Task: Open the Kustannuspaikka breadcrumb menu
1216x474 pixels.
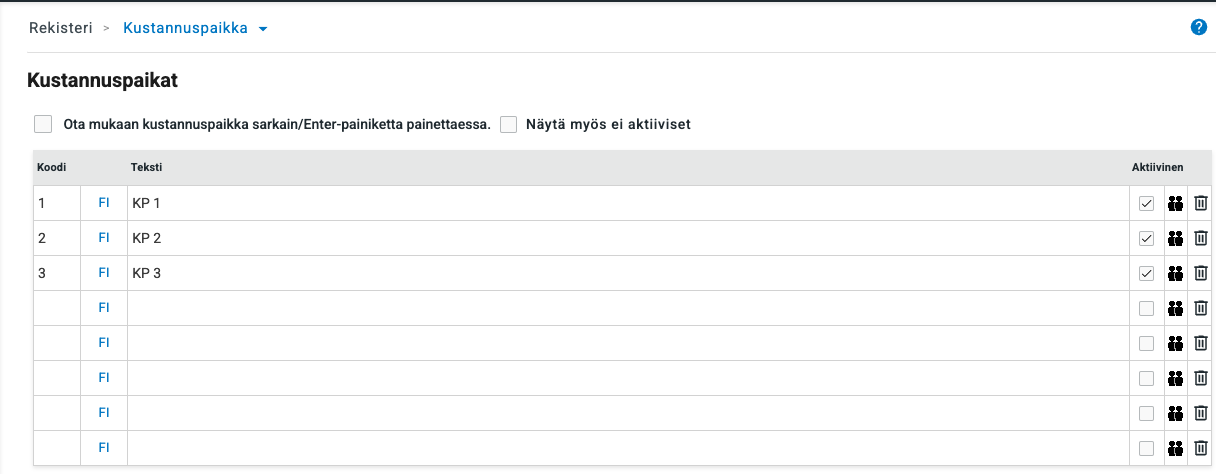Action: tap(185, 28)
